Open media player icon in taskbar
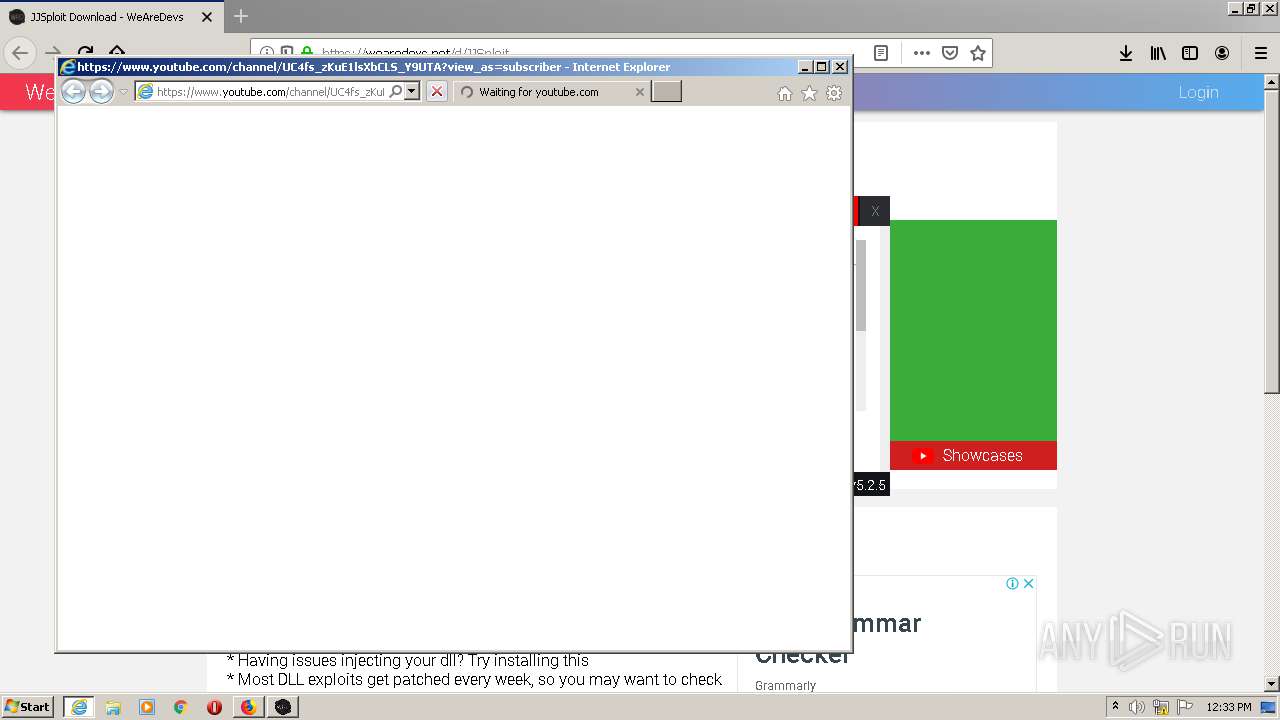This screenshot has height=720, width=1280. click(x=147, y=707)
